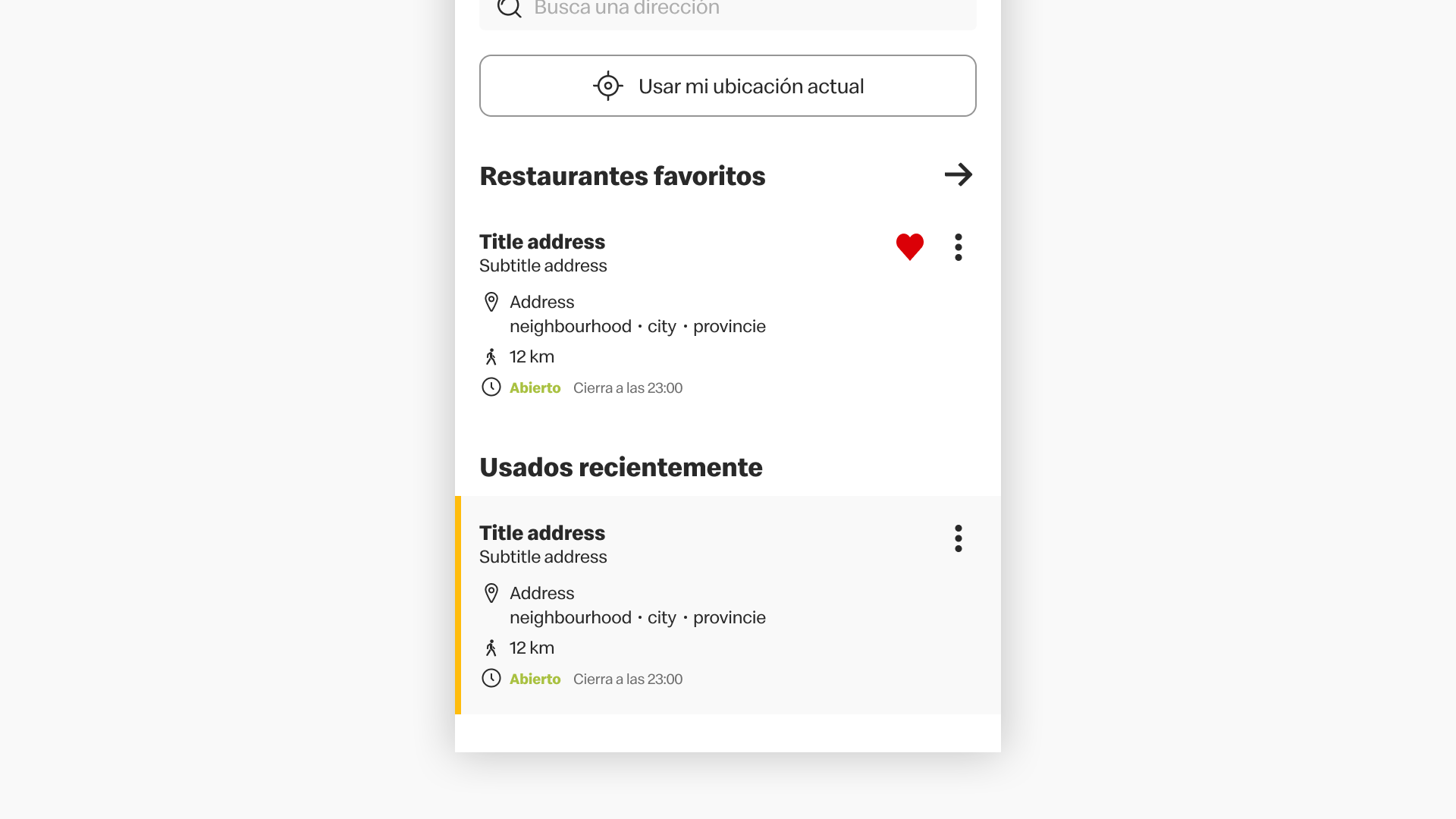Click the search magnifier icon
The height and width of the screenshot is (819, 1456).
[509, 8]
